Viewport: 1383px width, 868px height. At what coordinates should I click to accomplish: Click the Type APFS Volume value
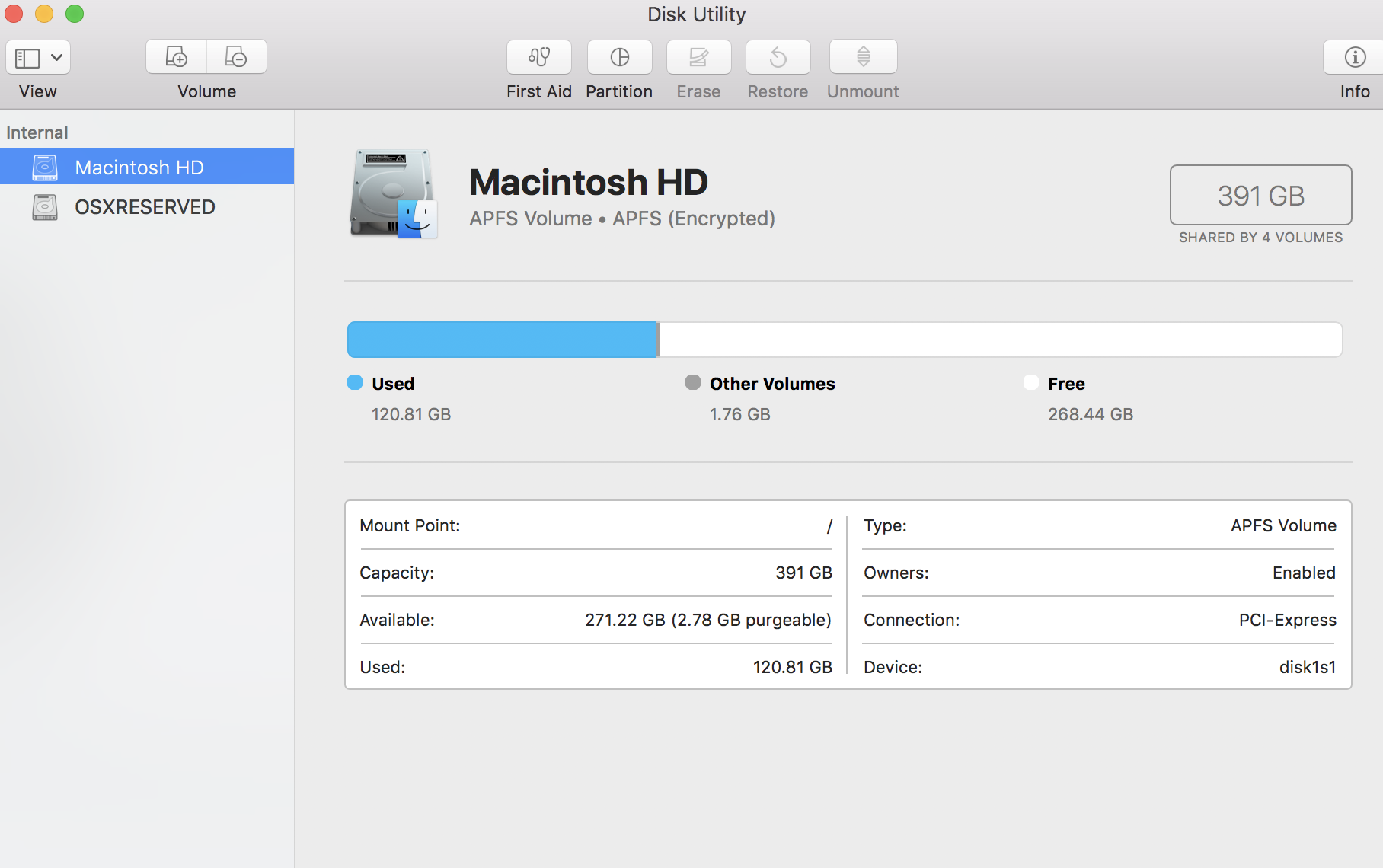[1284, 525]
